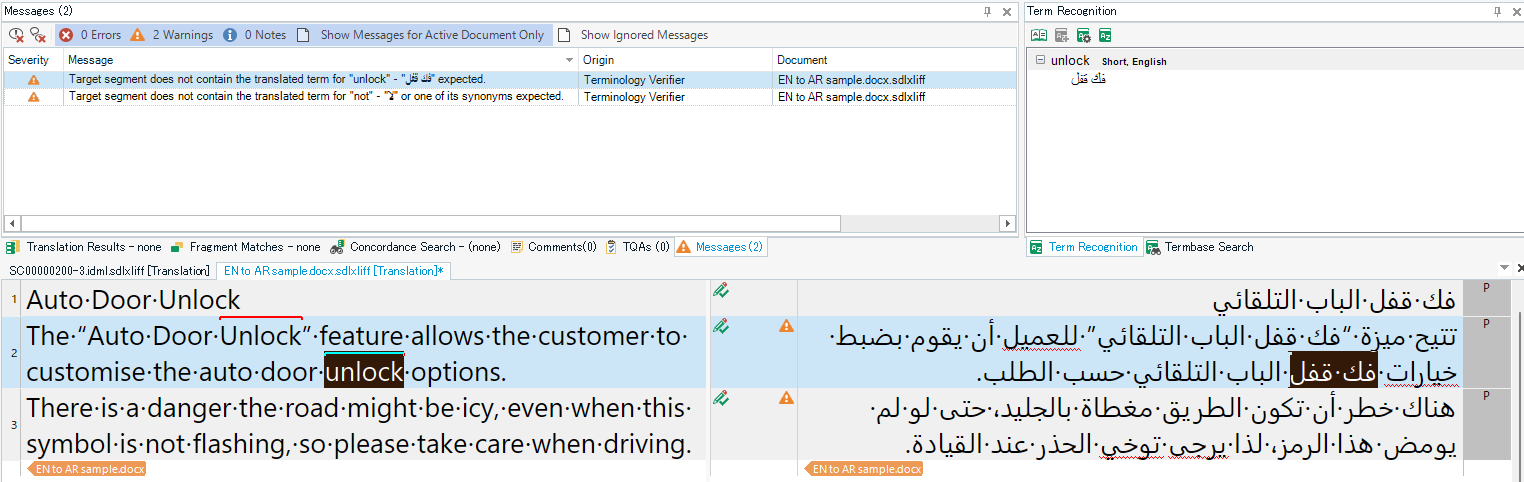1524x482 pixels.
Task: Click the second Term Recognition toolbar icon
Action: click(x=1061, y=35)
